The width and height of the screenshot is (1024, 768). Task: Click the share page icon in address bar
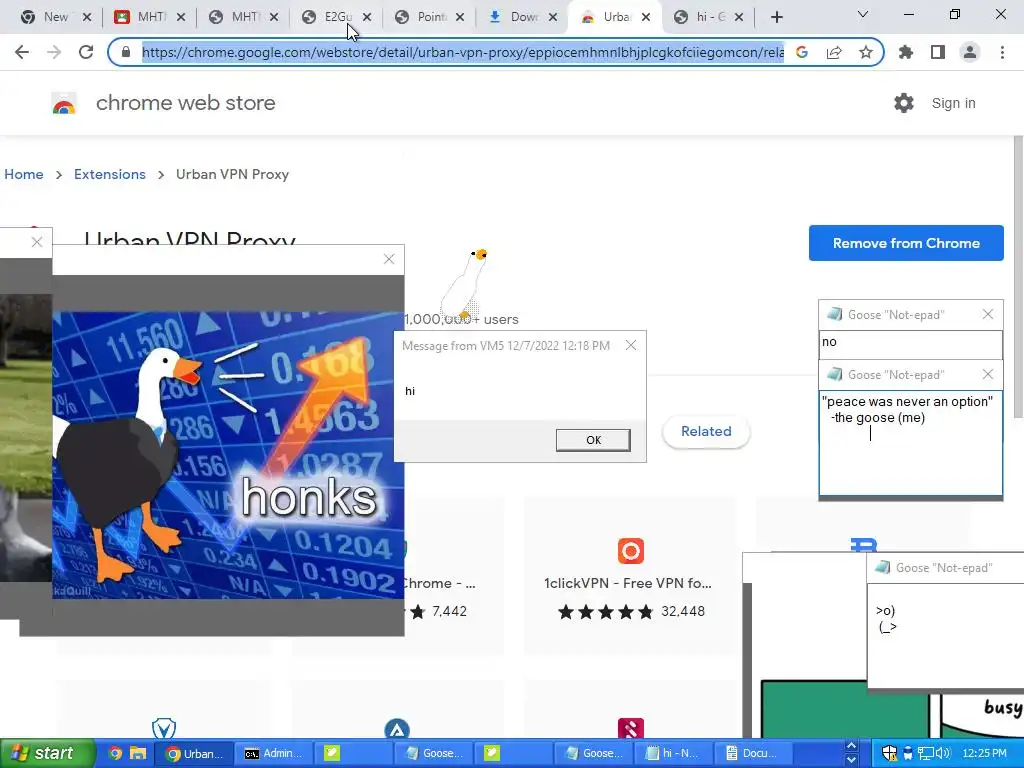(834, 52)
